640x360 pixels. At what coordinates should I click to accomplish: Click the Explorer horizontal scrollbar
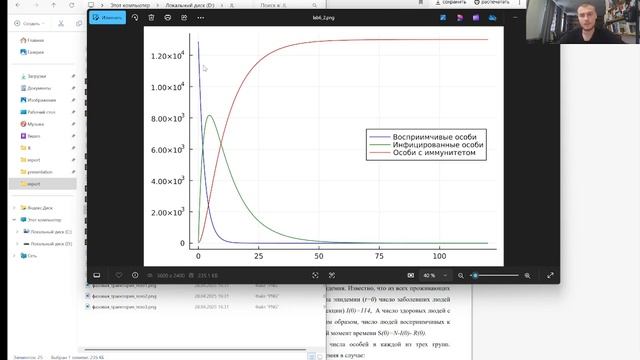(195, 349)
